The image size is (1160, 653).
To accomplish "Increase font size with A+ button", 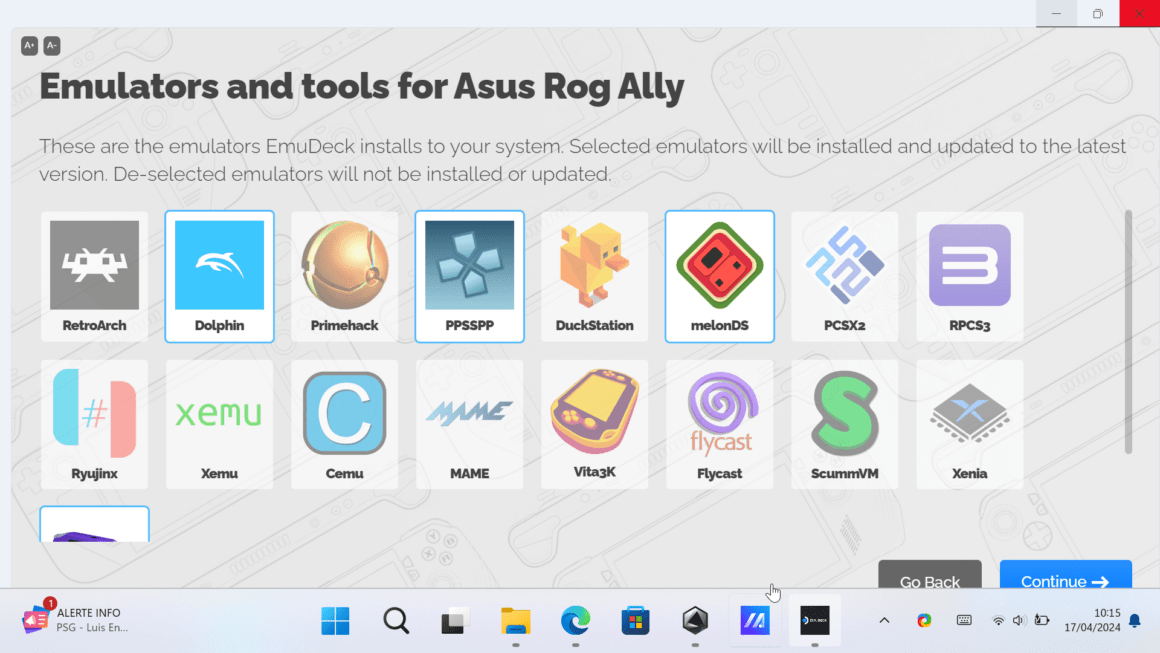I will (x=29, y=46).
